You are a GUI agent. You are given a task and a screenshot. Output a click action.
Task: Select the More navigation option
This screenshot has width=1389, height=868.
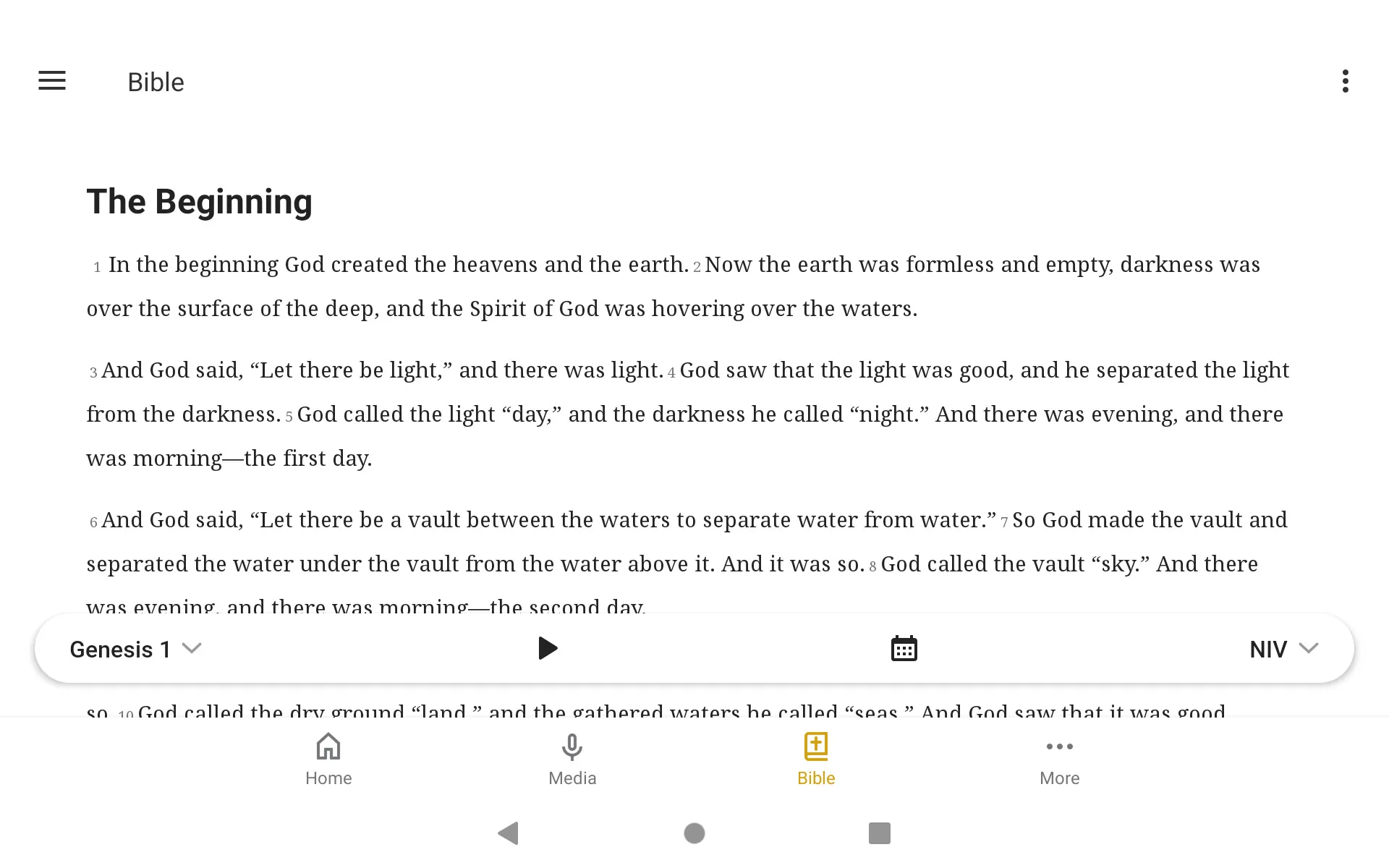tap(1059, 758)
